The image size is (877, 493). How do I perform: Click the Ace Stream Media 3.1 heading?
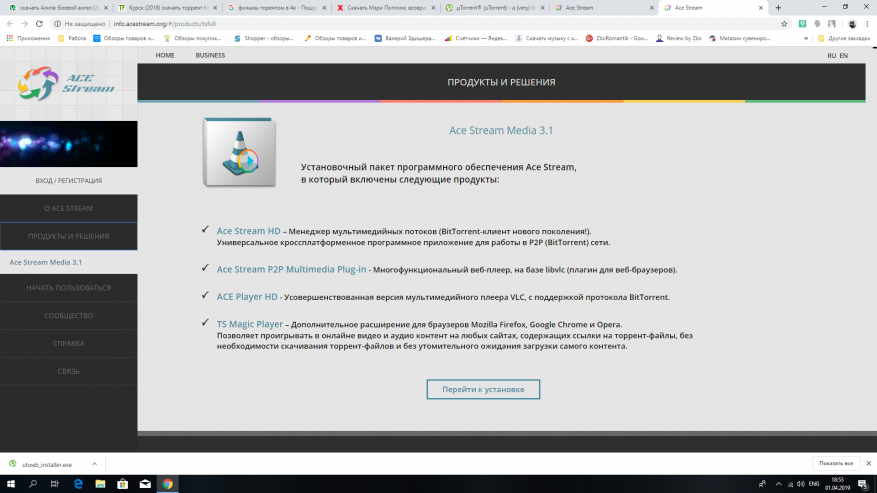click(501, 130)
